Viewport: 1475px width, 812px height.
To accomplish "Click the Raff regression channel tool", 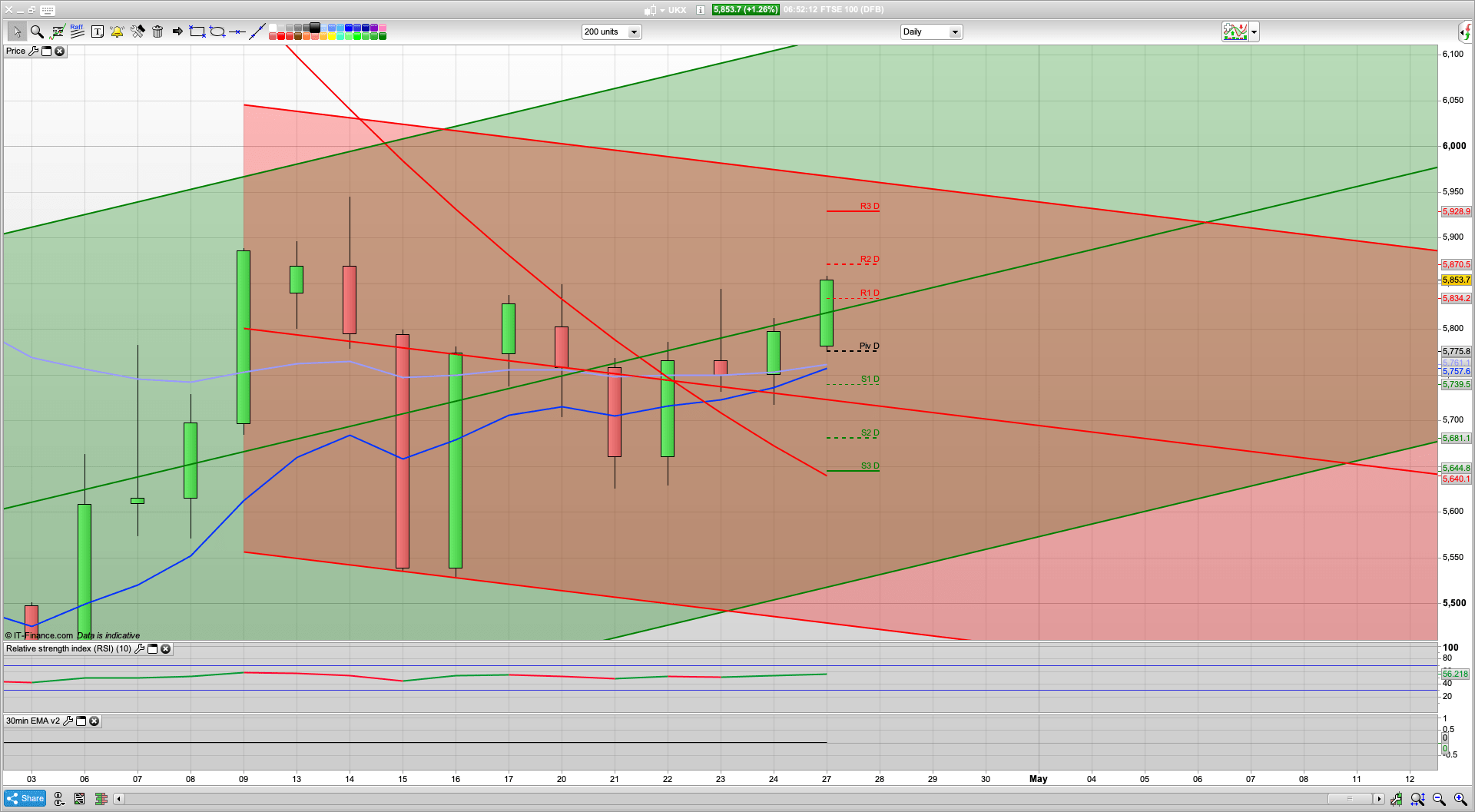I will tap(77, 31).
